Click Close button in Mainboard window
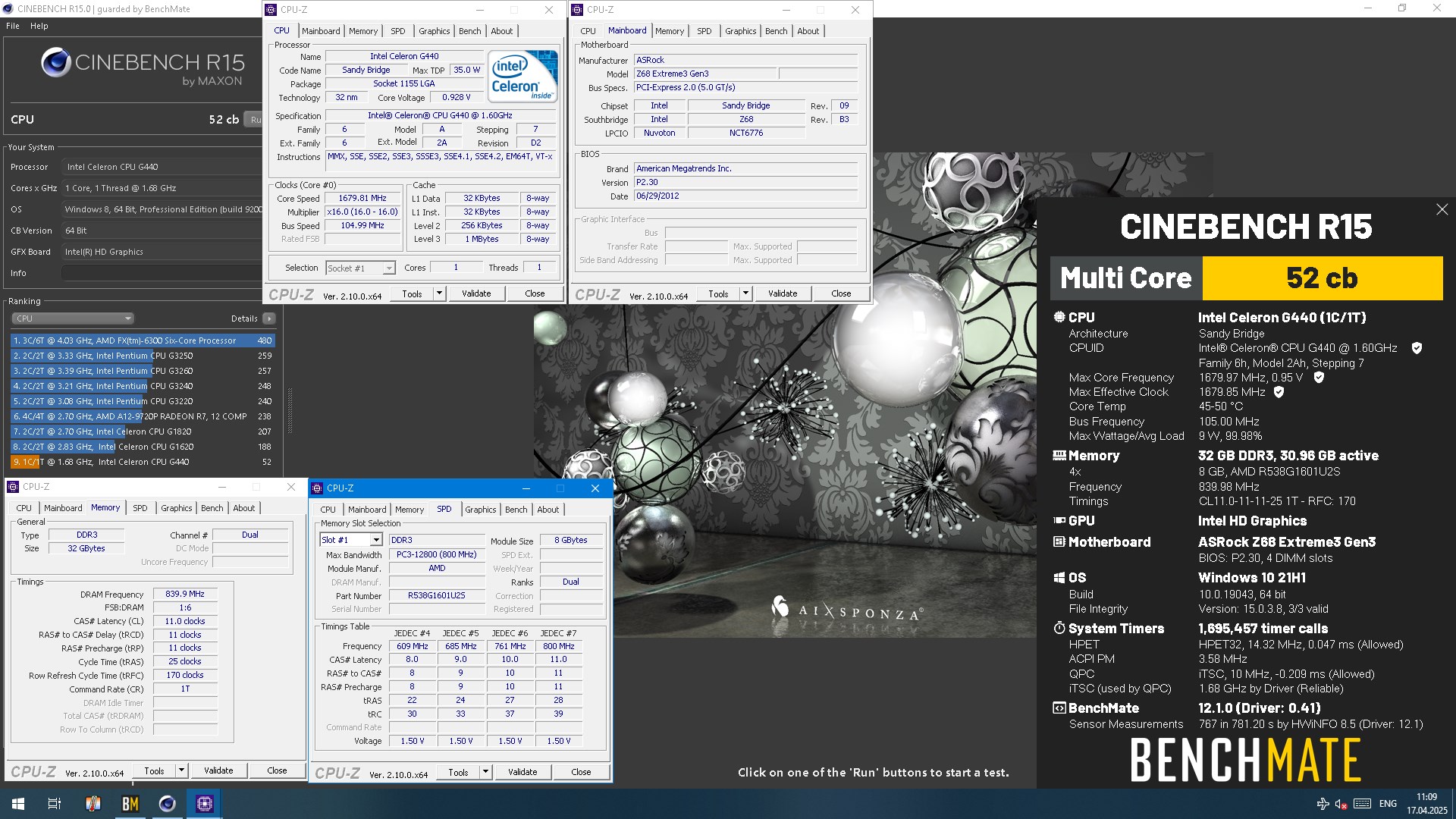 (841, 293)
